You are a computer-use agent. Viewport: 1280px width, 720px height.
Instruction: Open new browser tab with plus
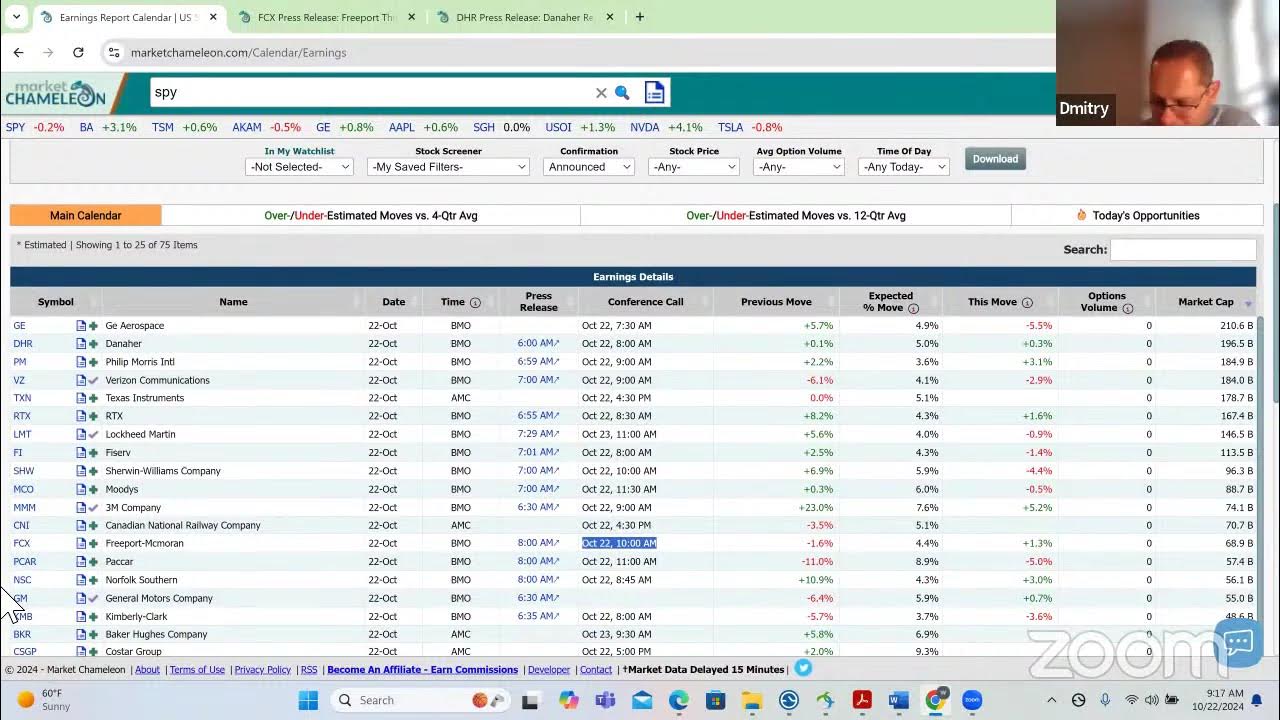pos(640,17)
